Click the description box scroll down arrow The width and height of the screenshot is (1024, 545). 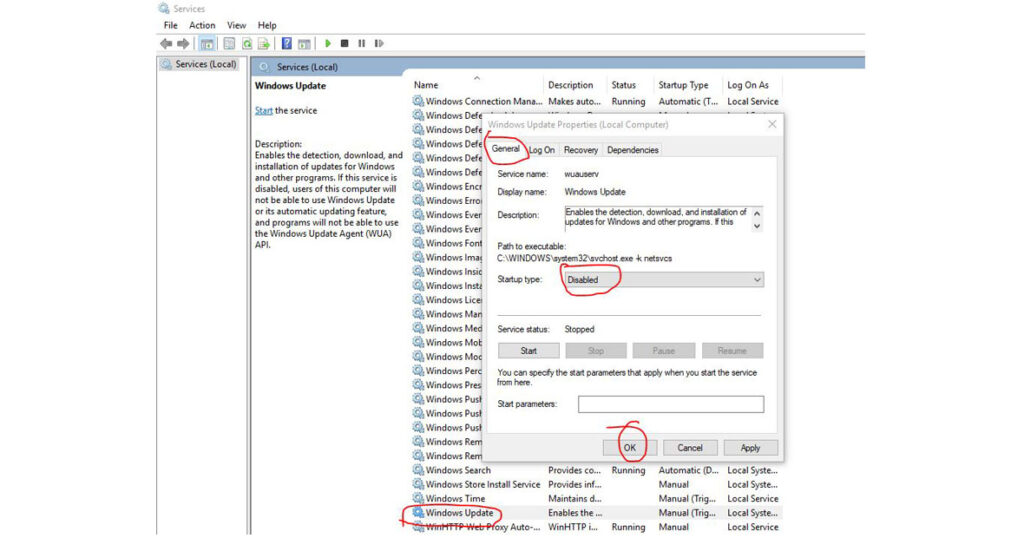[x=757, y=226]
